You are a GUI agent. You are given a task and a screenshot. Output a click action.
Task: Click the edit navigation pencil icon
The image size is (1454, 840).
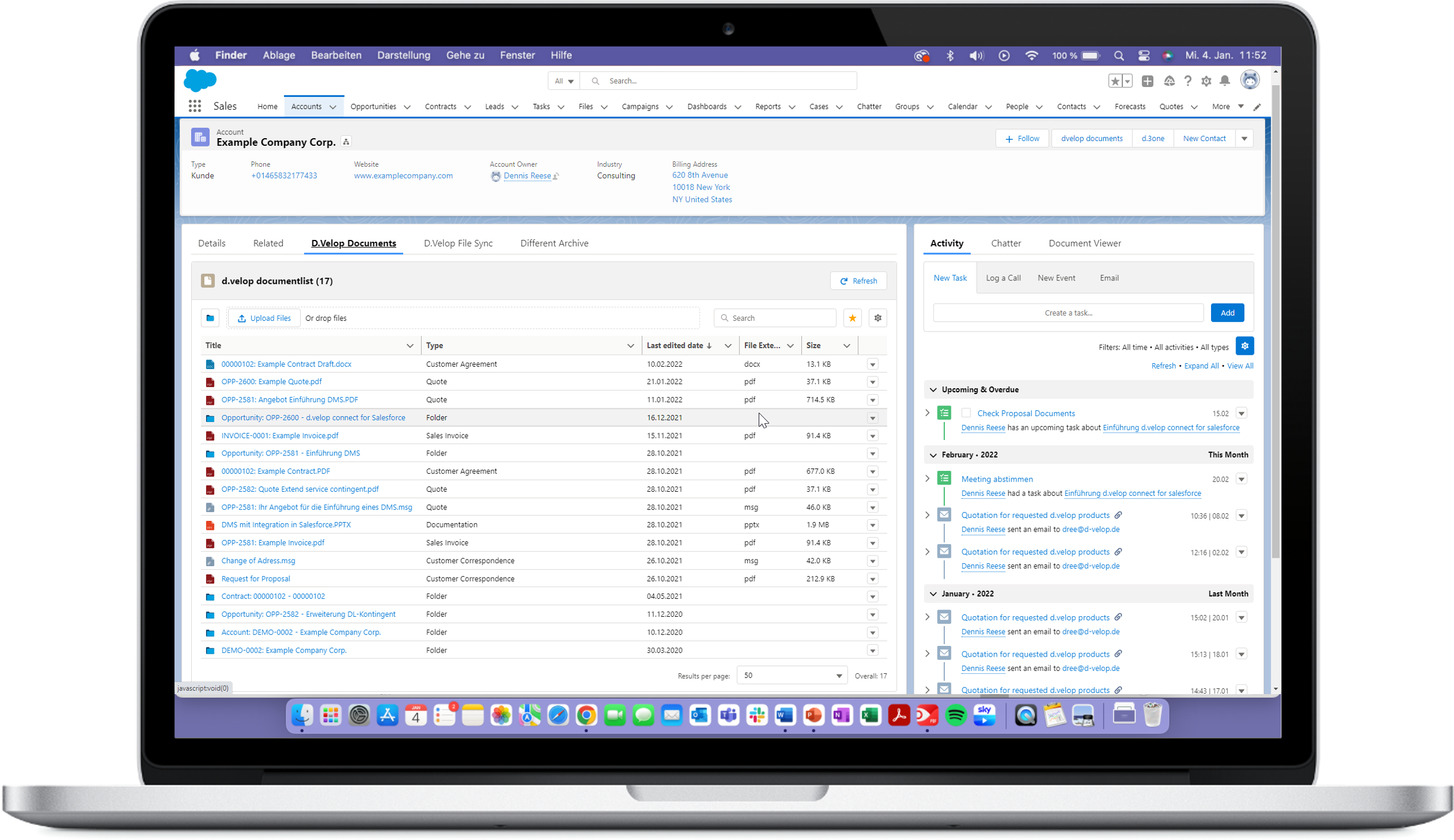click(1258, 107)
